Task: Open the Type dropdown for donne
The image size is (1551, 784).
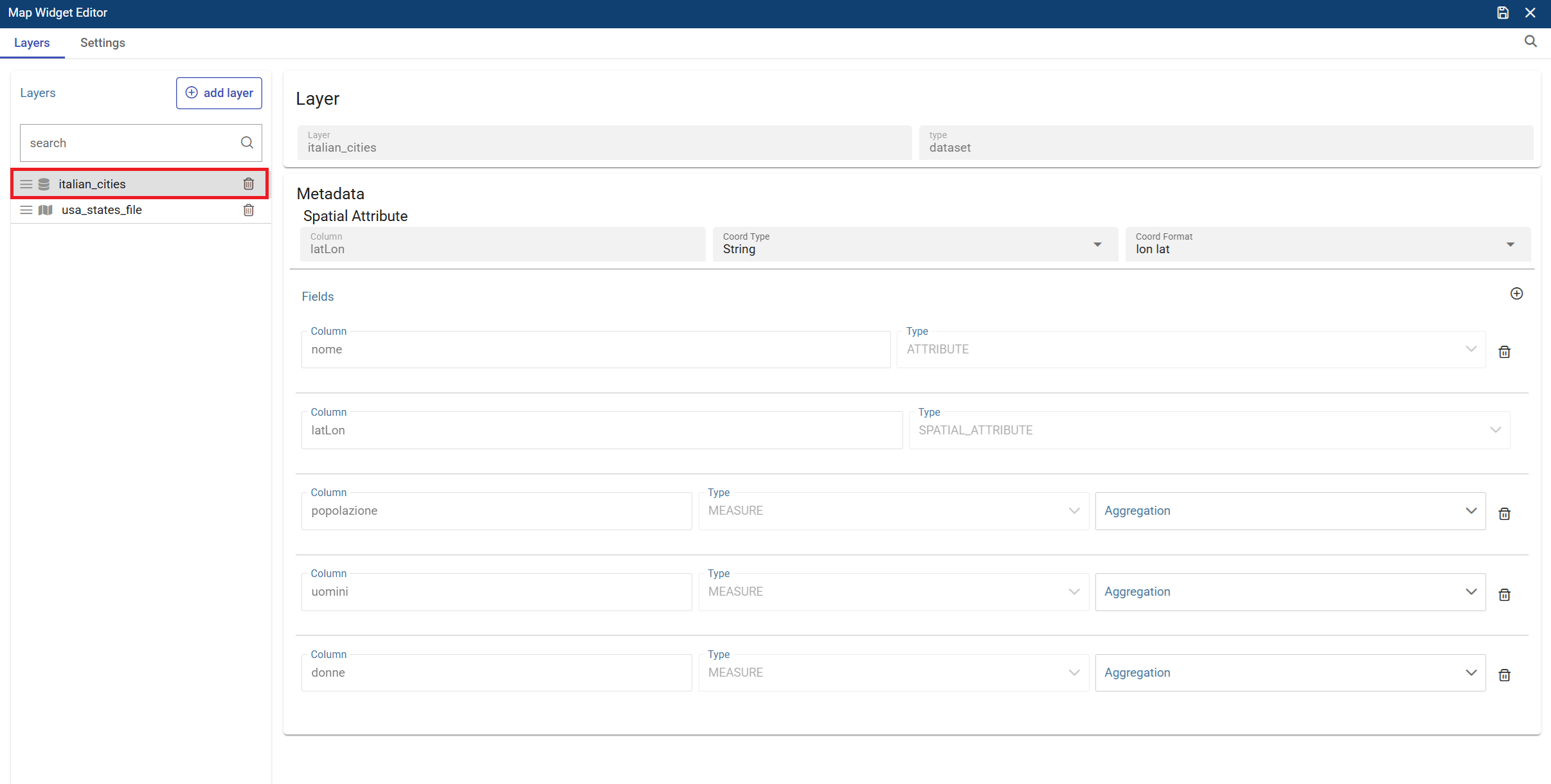Action: tap(893, 673)
